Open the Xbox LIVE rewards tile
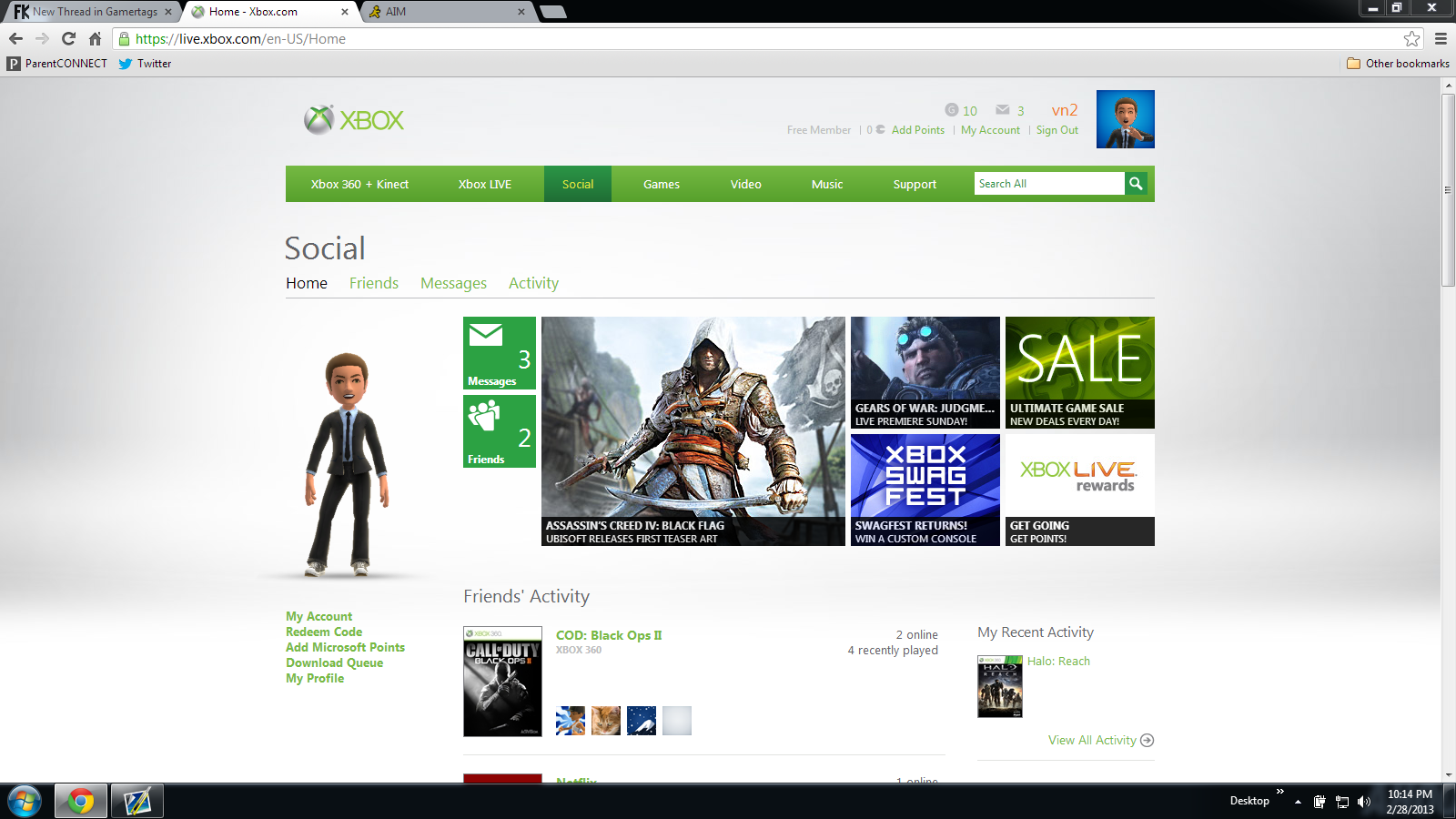The height and width of the screenshot is (819, 1456). [x=1080, y=490]
